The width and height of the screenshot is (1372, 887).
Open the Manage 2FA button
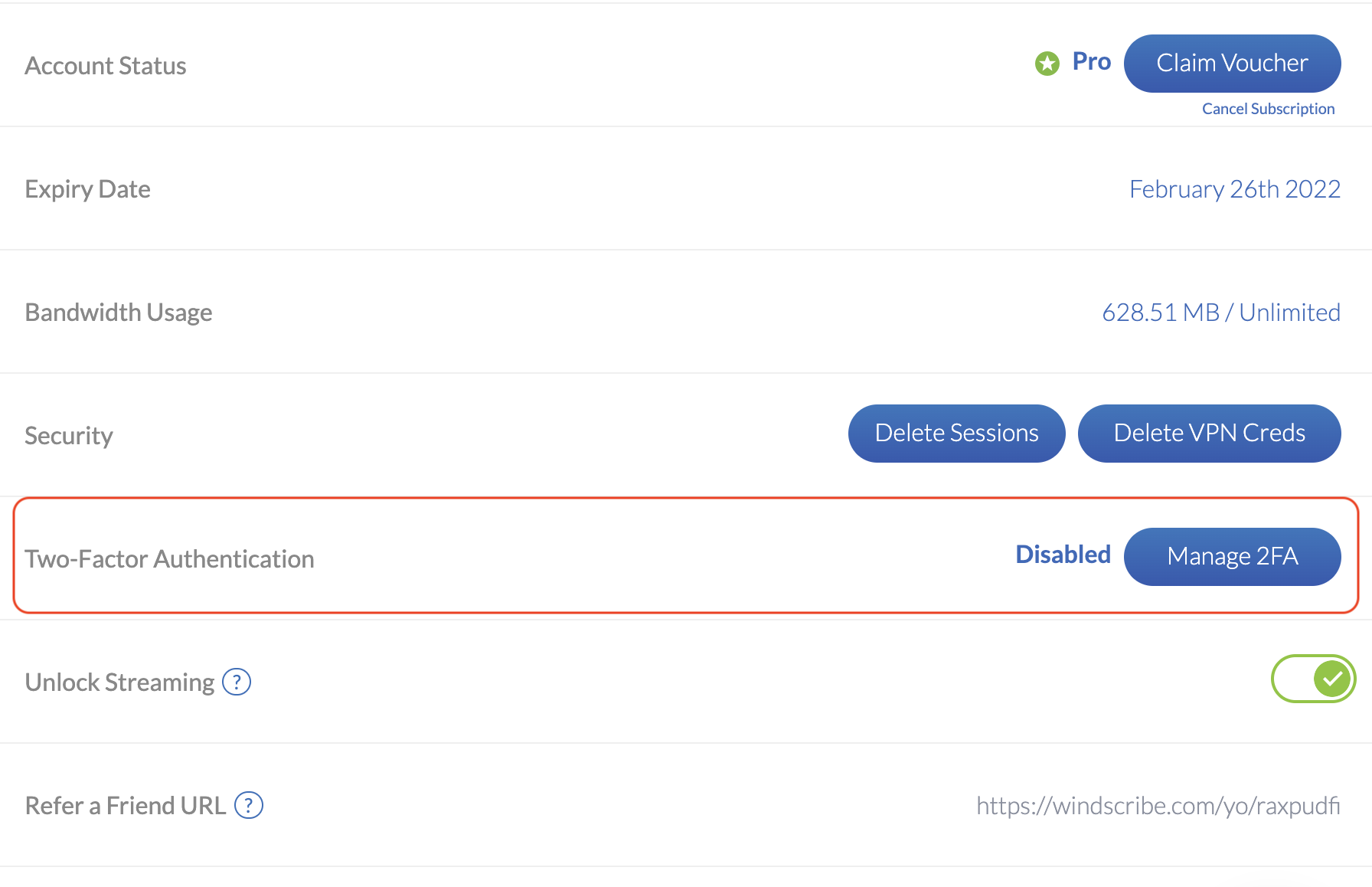tap(1233, 557)
